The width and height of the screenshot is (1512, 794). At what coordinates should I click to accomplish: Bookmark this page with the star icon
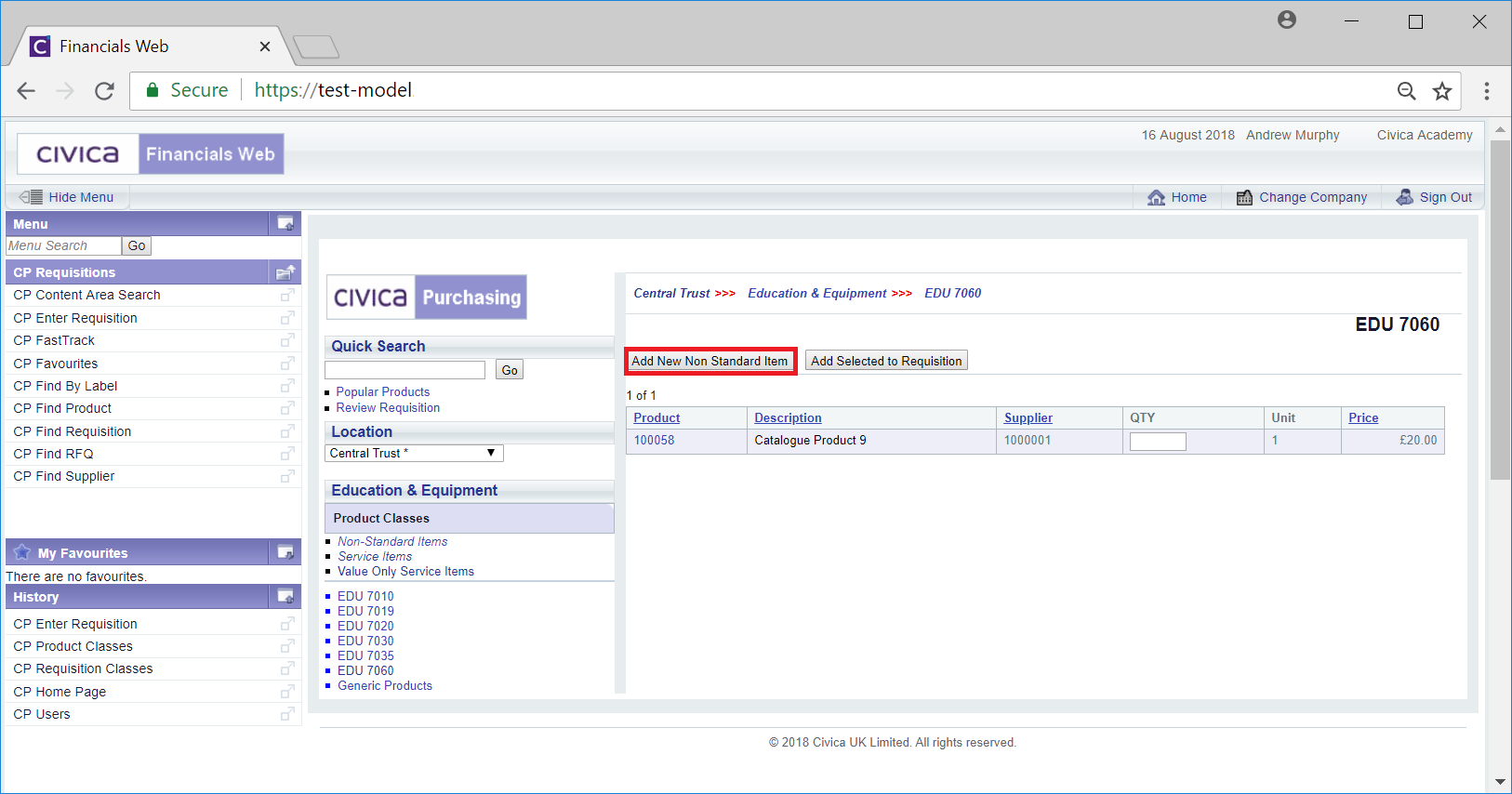point(1442,90)
